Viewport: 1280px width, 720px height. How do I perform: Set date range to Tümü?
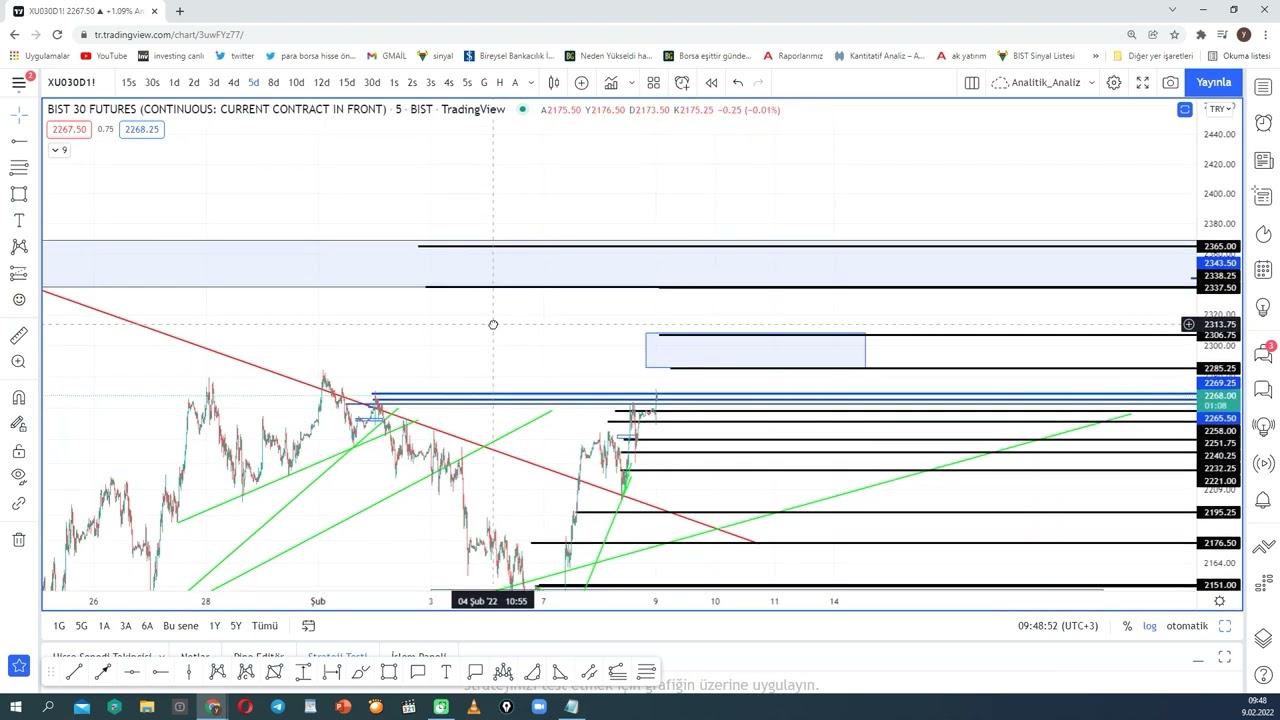point(265,626)
